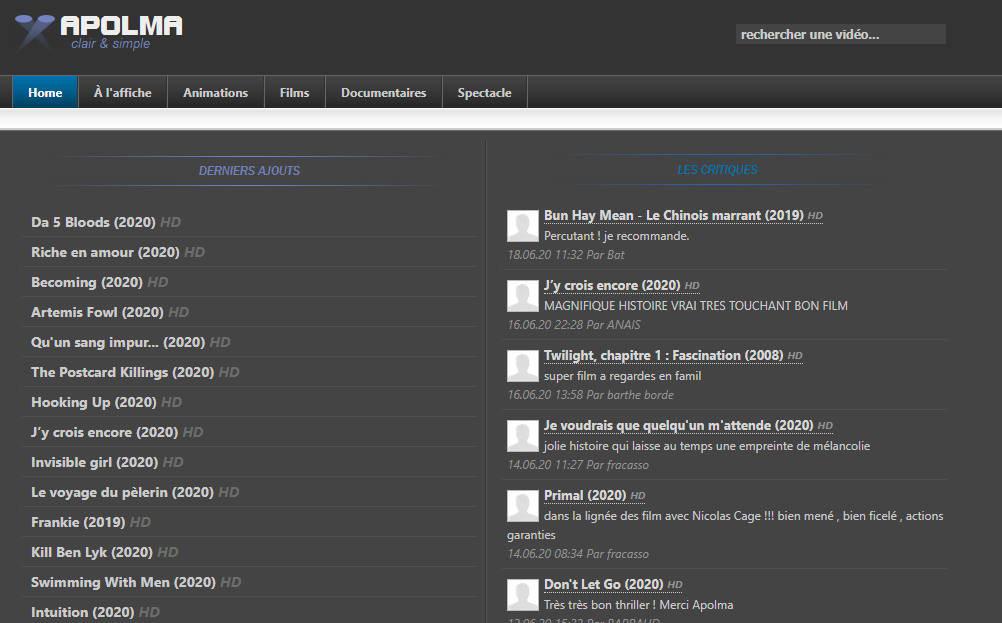Open Kill Ben Lyk (2020)
Image resolution: width=1002 pixels, height=623 pixels.
pos(92,553)
